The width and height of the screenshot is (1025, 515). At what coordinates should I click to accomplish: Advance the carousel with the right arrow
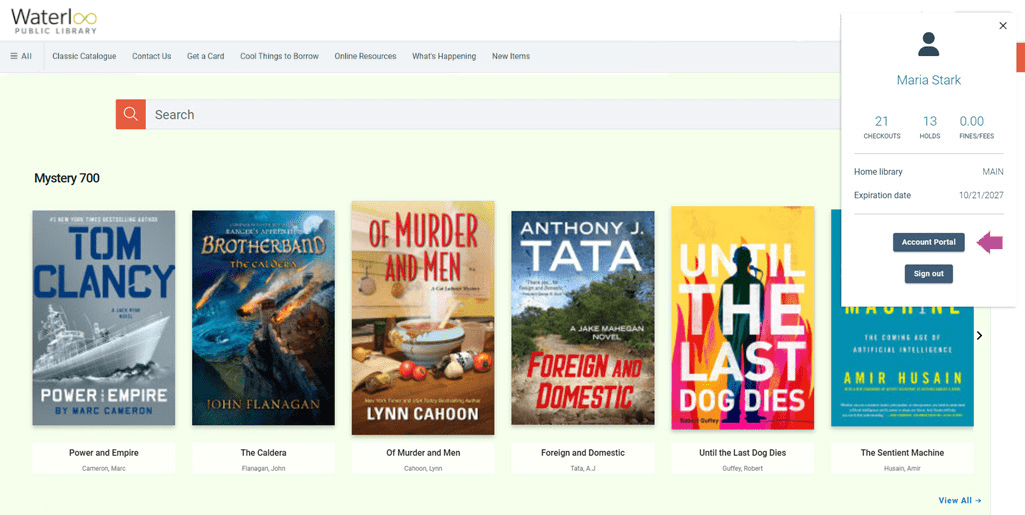point(979,335)
